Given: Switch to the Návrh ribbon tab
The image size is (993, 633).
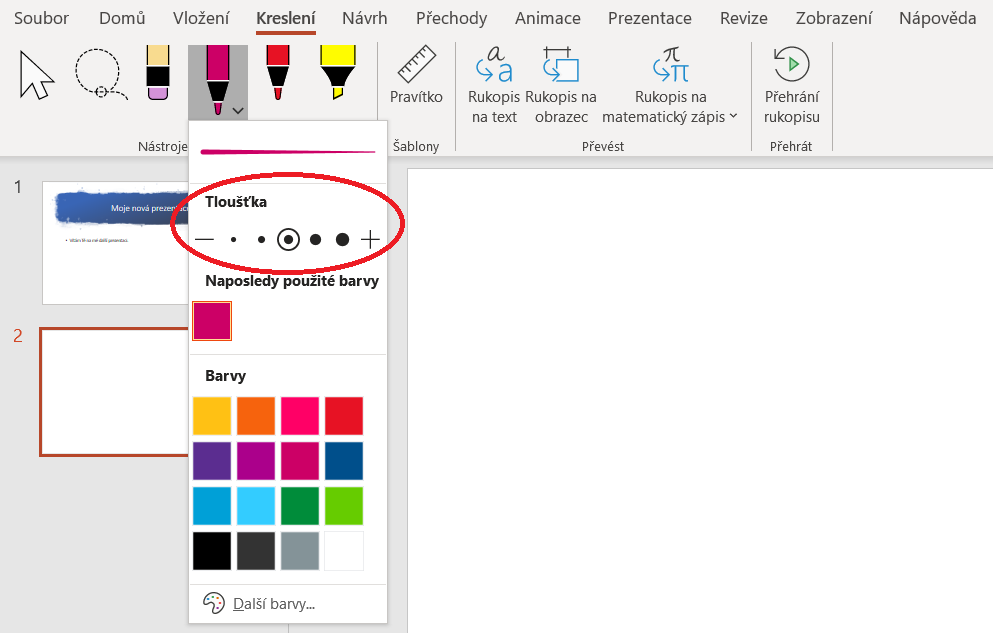Looking at the screenshot, I should (364, 18).
